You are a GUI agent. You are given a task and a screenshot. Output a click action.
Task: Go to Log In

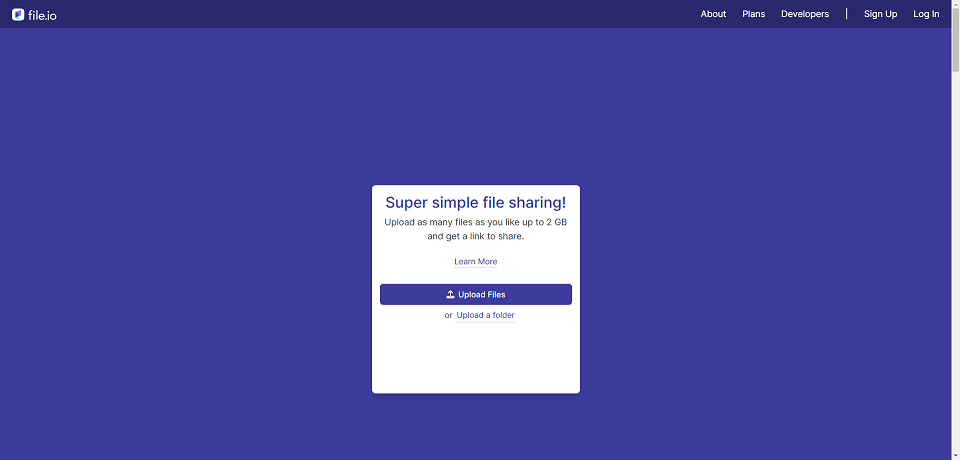pos(926,14)
